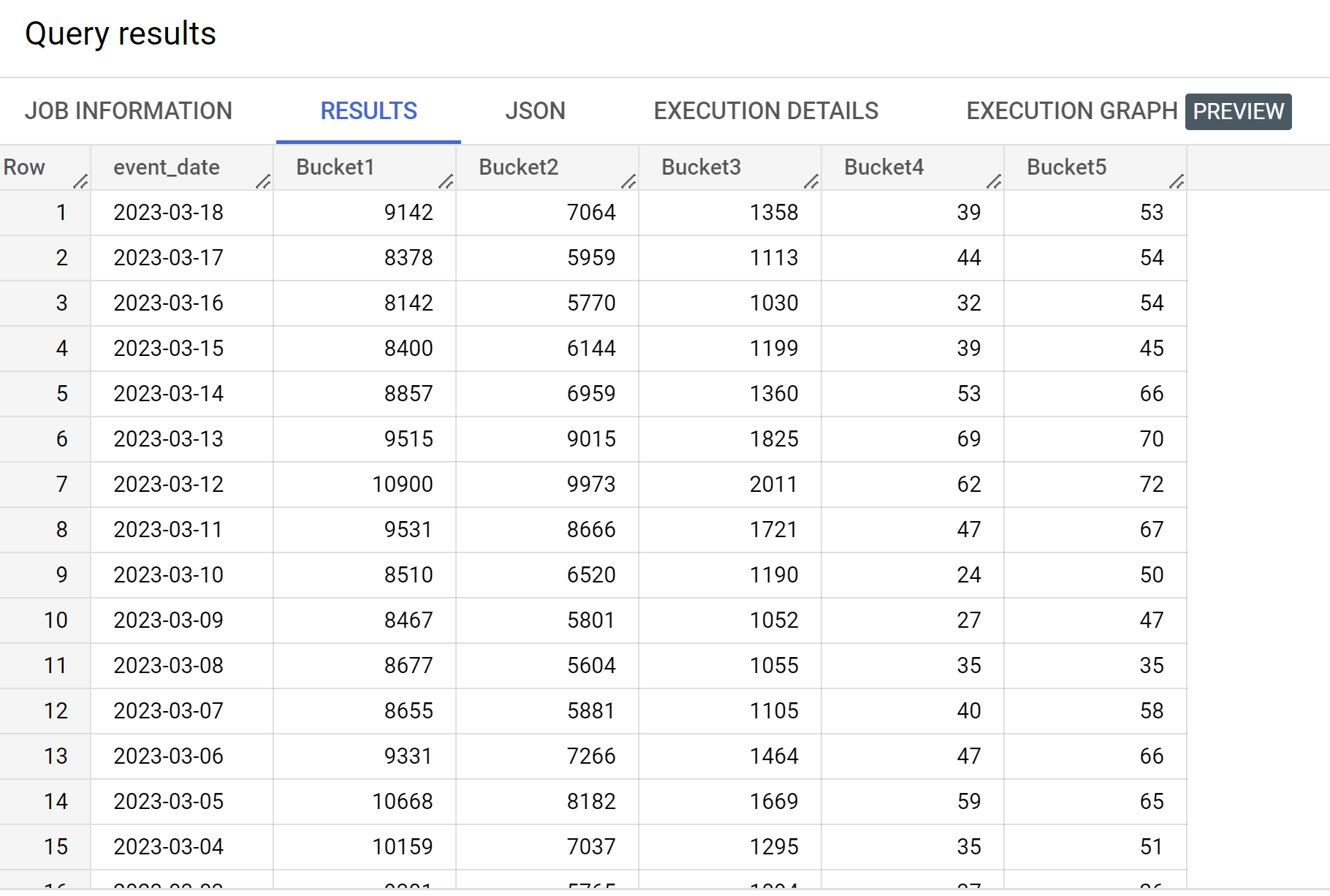
Task: Click the Bucket4 column resize handle
Action: pos(994,181)
